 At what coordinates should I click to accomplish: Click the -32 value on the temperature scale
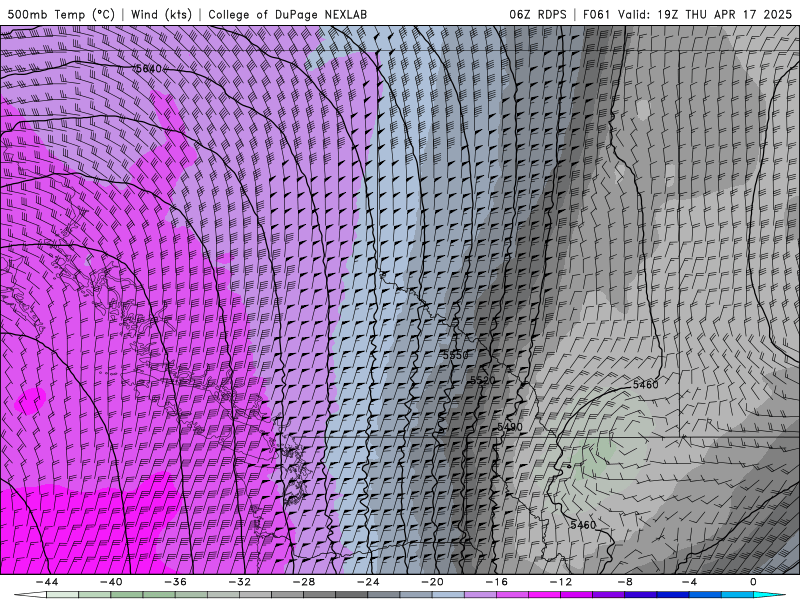240,582
